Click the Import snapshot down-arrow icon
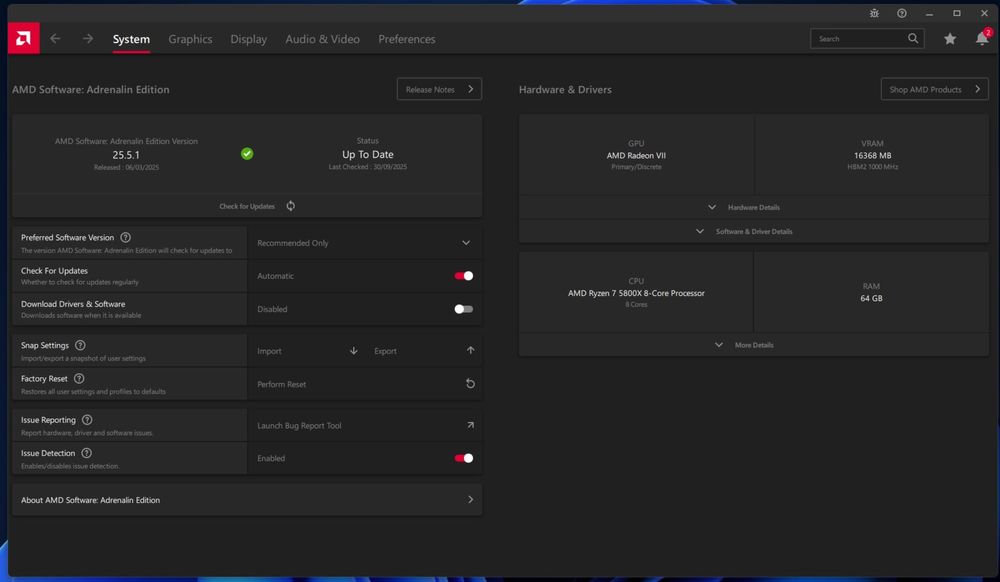The height and width of the screenshot is (582, 1000). tap(353, 351)
